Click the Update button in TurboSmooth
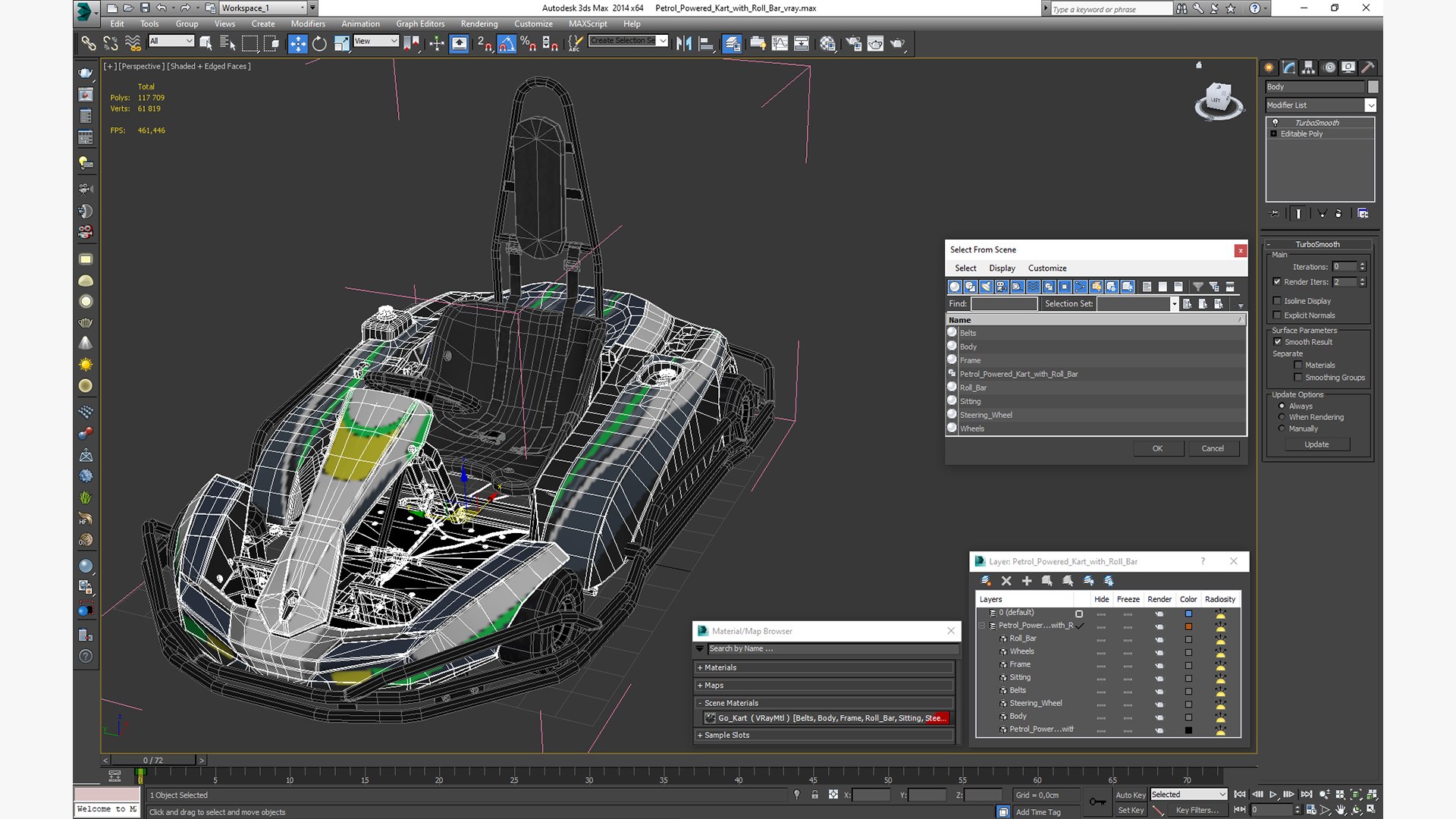Image resolution: width=1456 pixels, height=819 pixels. [1316, 444]
